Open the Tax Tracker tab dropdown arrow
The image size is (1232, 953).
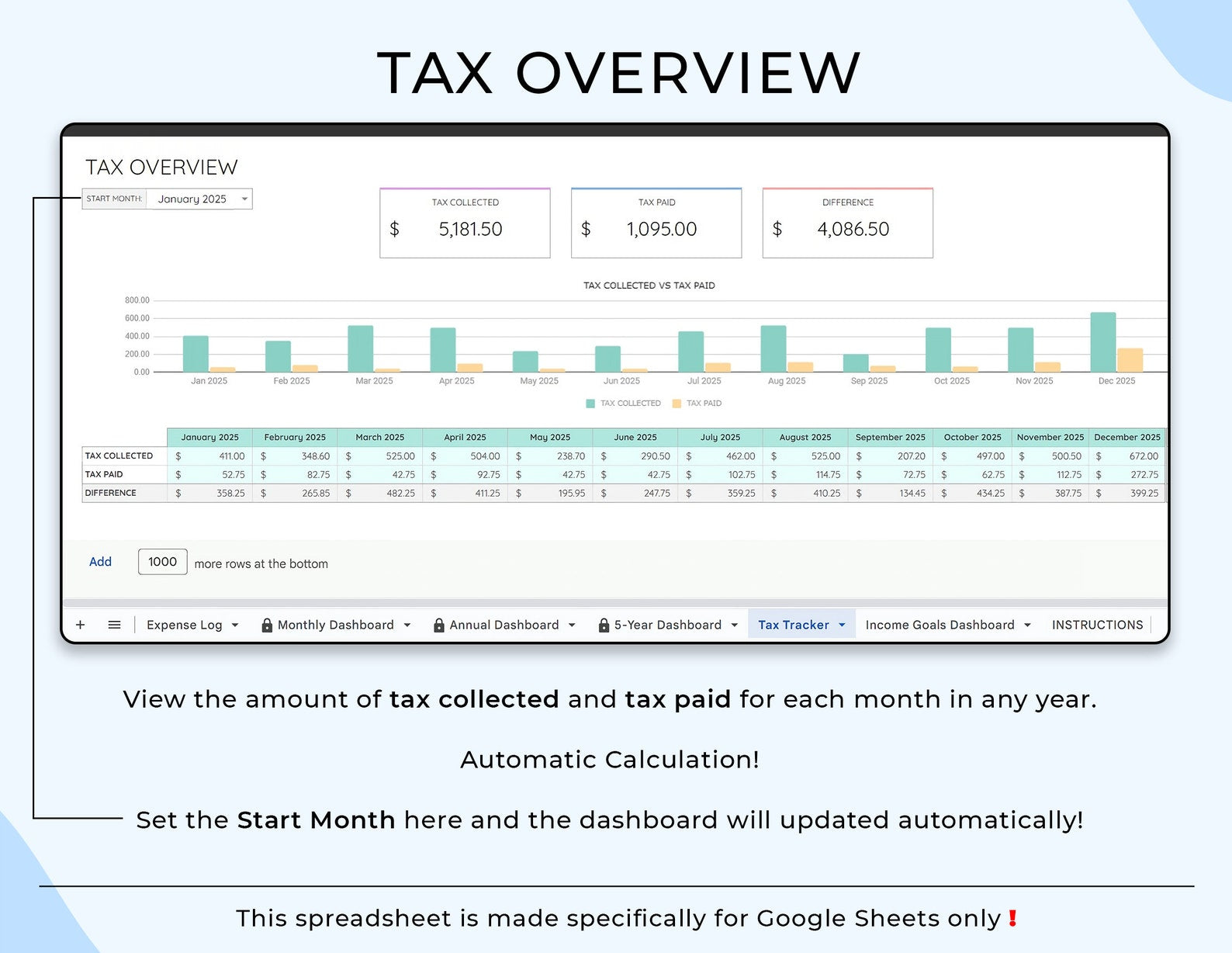(x=842, y=625)
